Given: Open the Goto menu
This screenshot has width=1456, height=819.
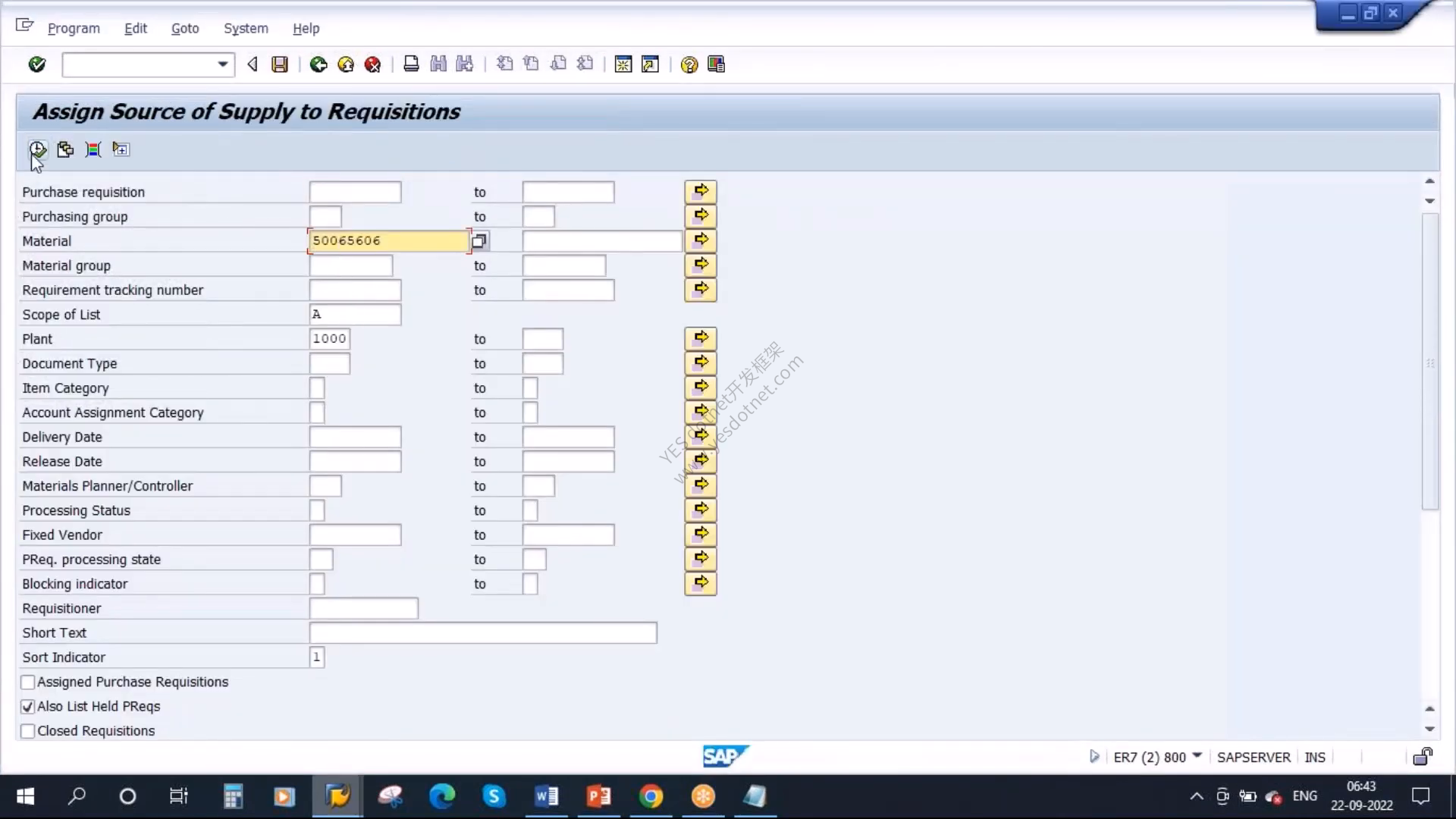Looking at the screenshot, I should (185, 28).
